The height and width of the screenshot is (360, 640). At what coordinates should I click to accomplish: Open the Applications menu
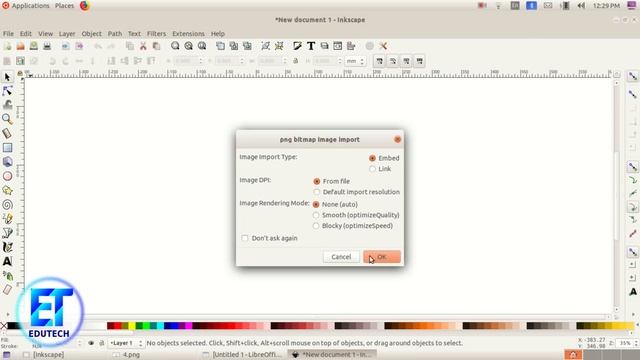pyautogui.click(x=30, y=6)
